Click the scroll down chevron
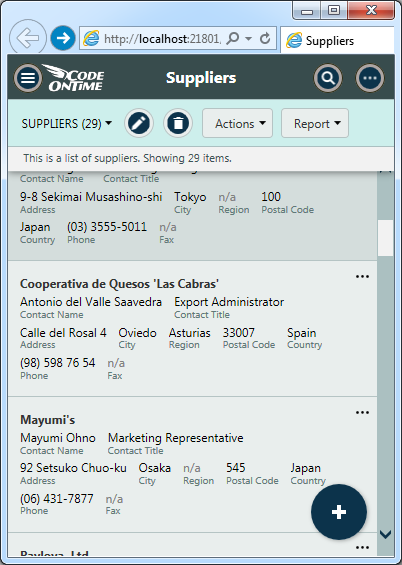 (385, 534)
